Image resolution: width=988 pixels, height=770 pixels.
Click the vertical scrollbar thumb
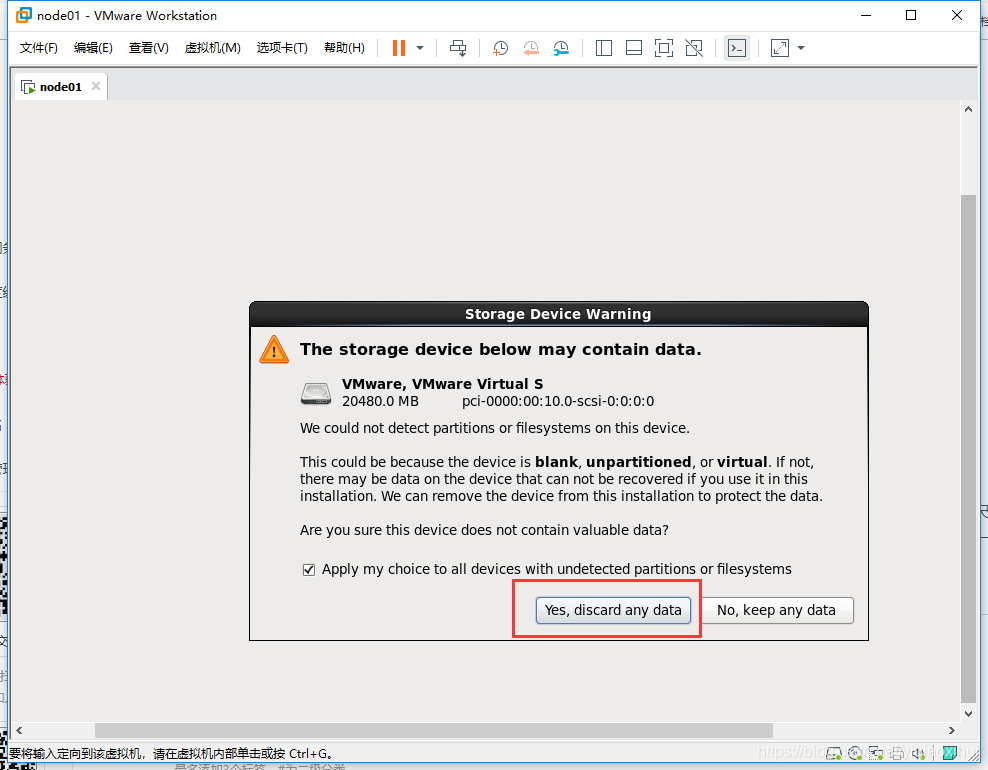coord(968,449)
